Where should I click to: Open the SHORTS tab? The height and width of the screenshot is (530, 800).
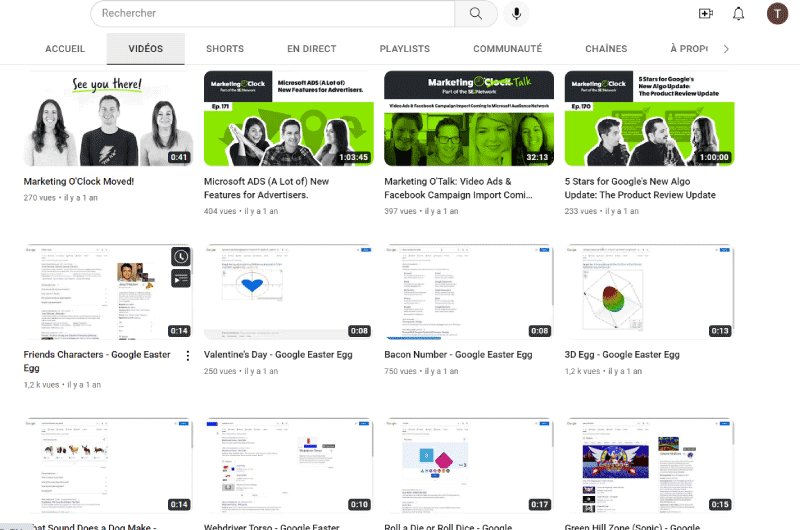(225, 49)
